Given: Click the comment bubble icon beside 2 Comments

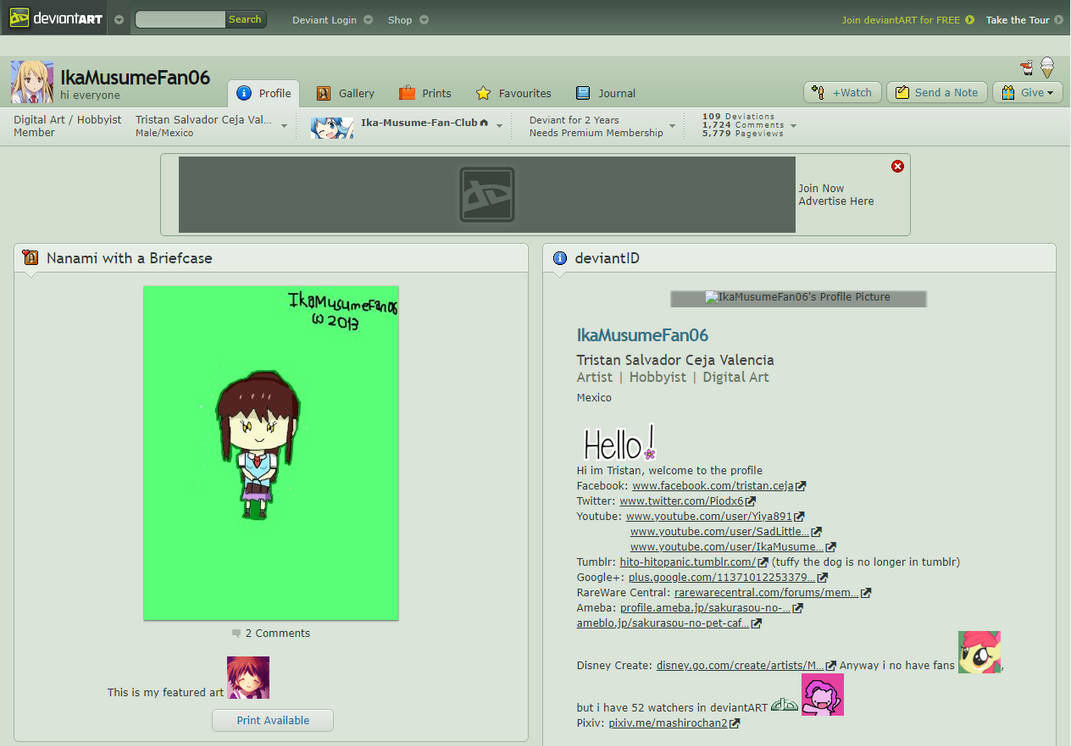Looking at the screenshot, I should click(236, 633).
